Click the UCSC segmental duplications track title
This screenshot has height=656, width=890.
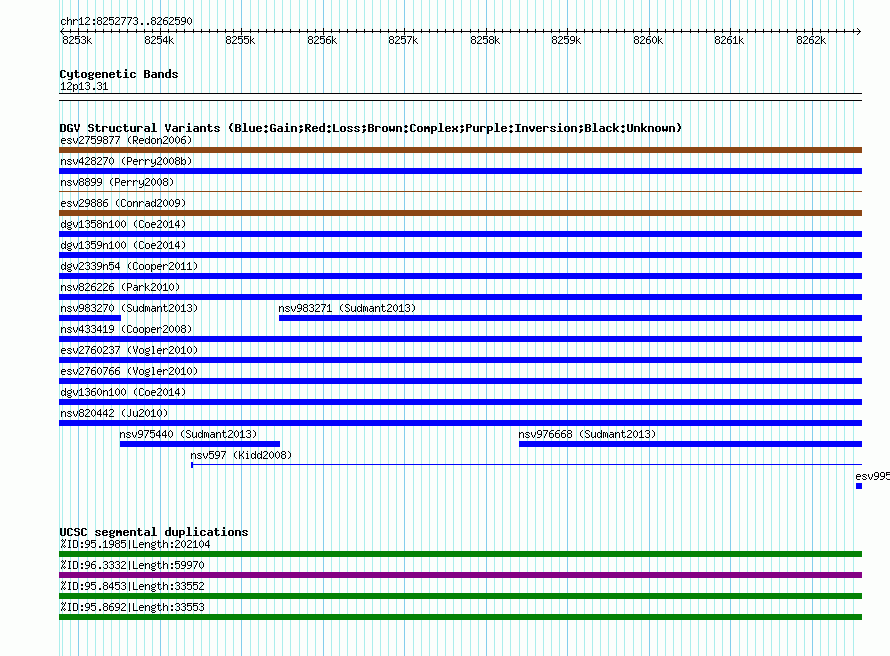pyautogui.click(x=154, y=532)
